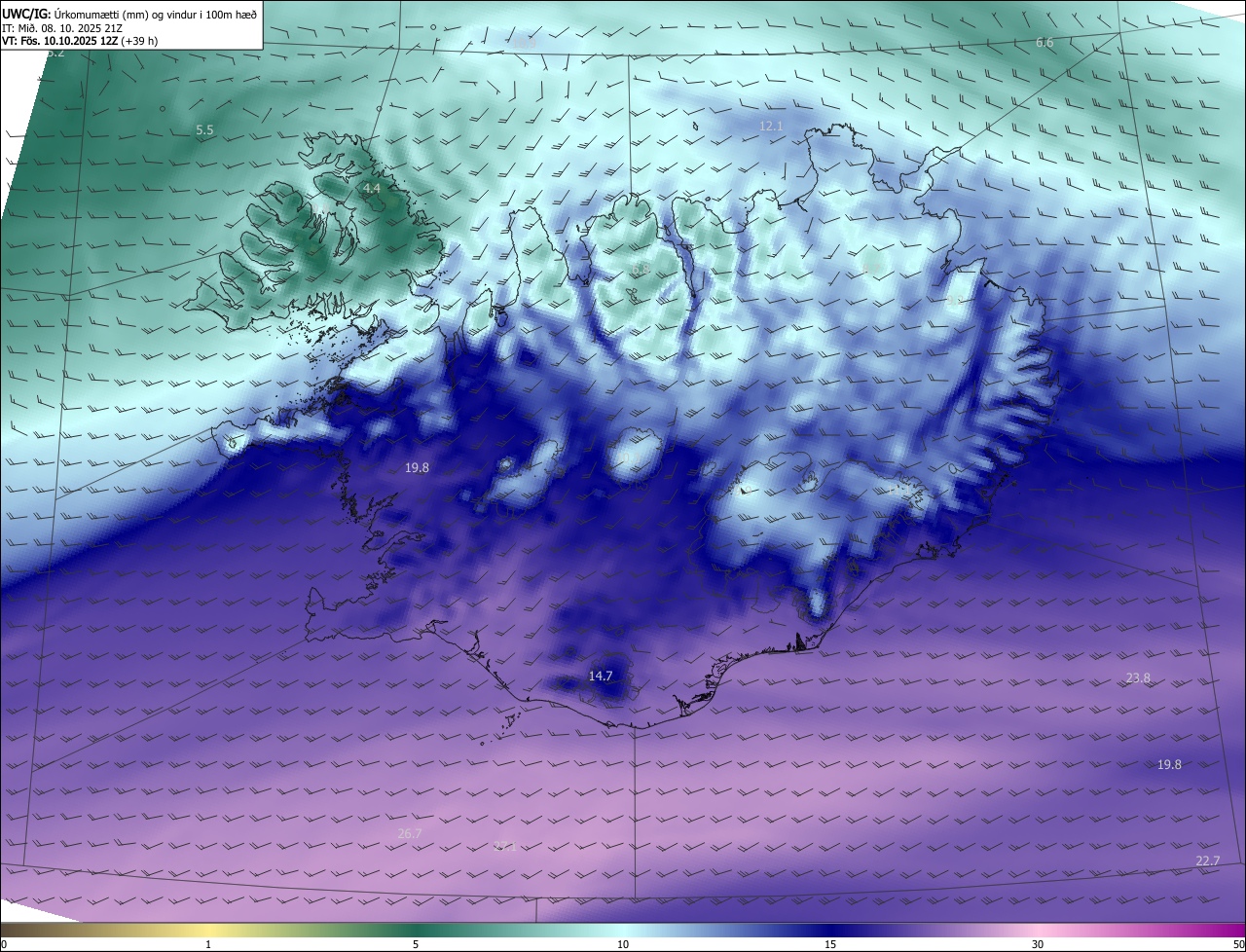This screenshot has width=1246, height=952.
Task: Click the valid time "VT: Fös. 10.10.2025 12Z"
Action: click(59, 41)
